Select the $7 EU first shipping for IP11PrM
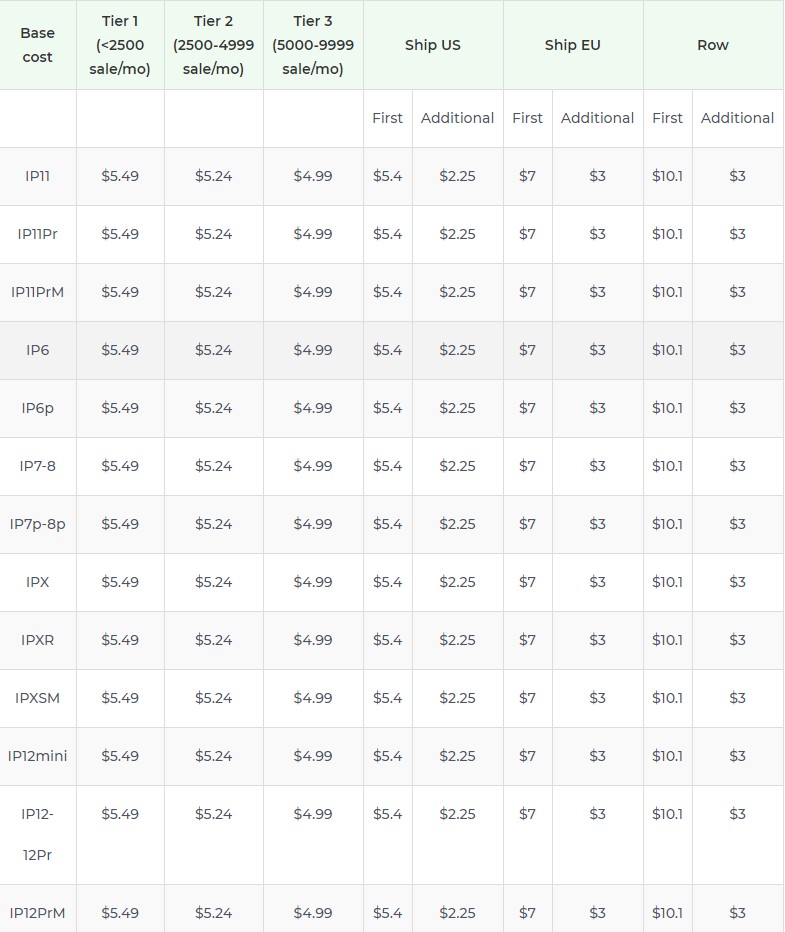Screen dimensions: 785x932 tap(528, 292)
